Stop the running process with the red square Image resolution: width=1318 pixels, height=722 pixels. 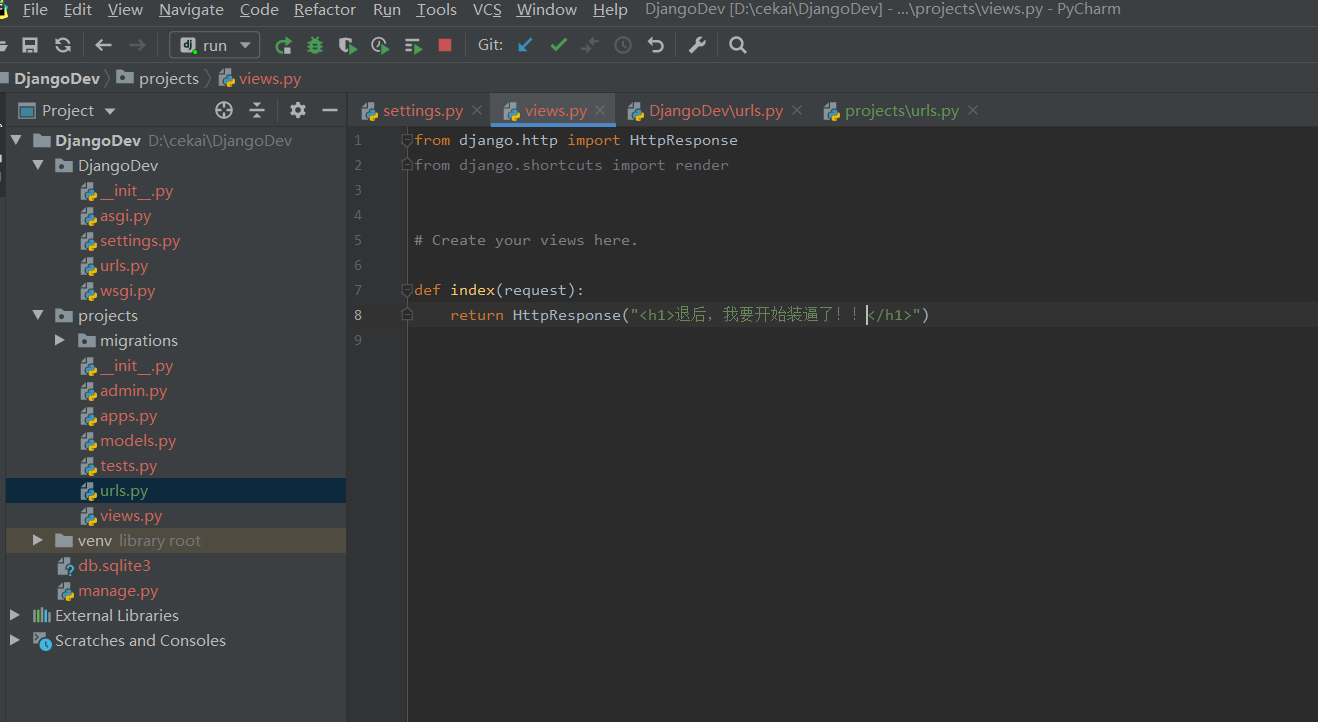pyautogui.click(x=445, y=45)
